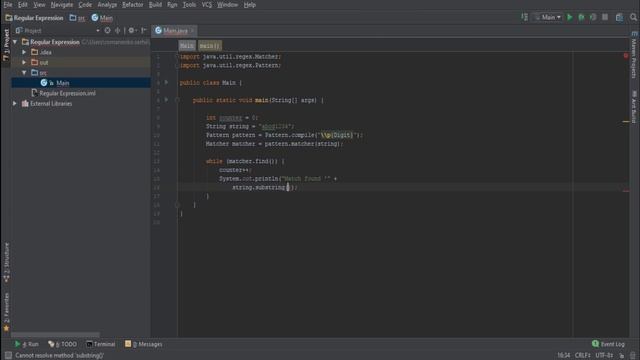The height and width of the screenshot is (360, 640).
Task: Open the Code menu
Action: point(85,5)
